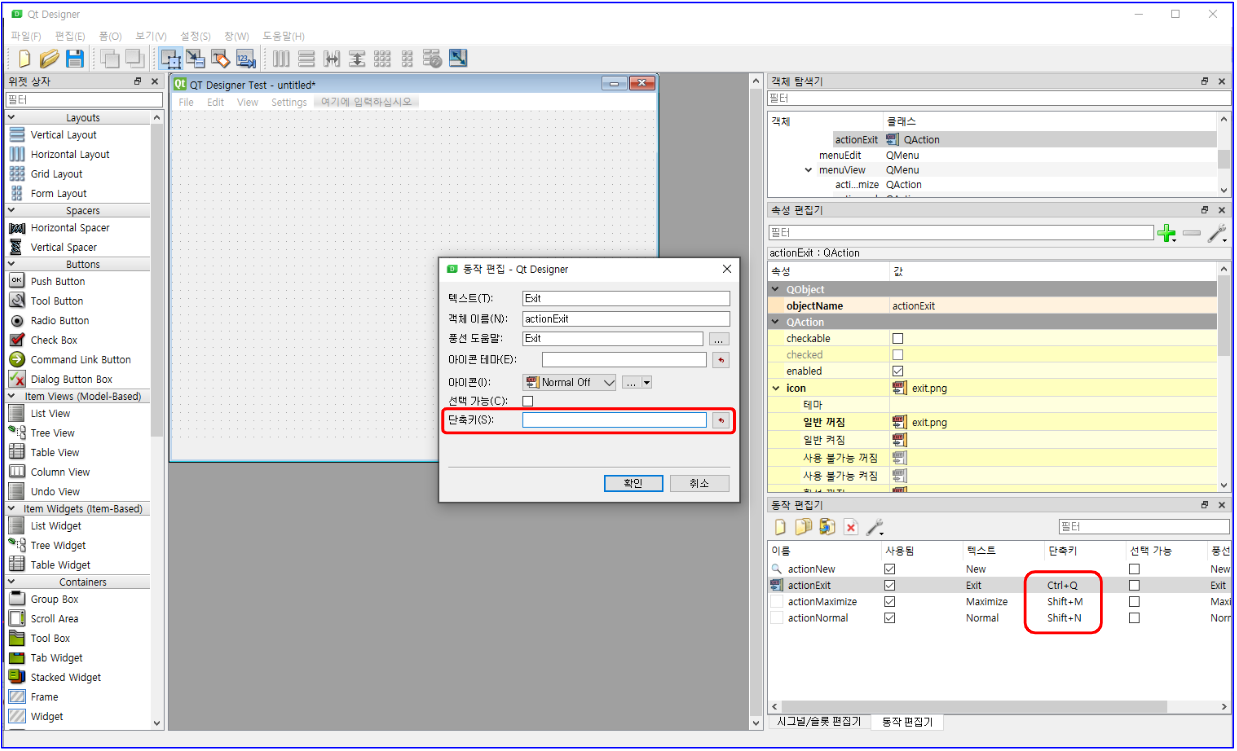This screenshot has width=1237, height=751.
Task: Confirm the dialog with 확인 button
Action: click(x=633, y=483)
